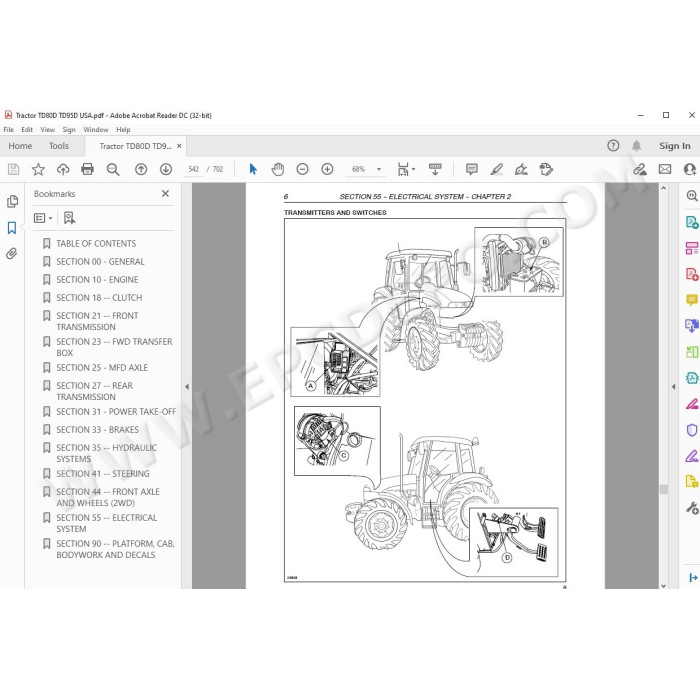Upload file to cloud icon
Viewport: 700px width, 700px height.
[x=63, y=169]
